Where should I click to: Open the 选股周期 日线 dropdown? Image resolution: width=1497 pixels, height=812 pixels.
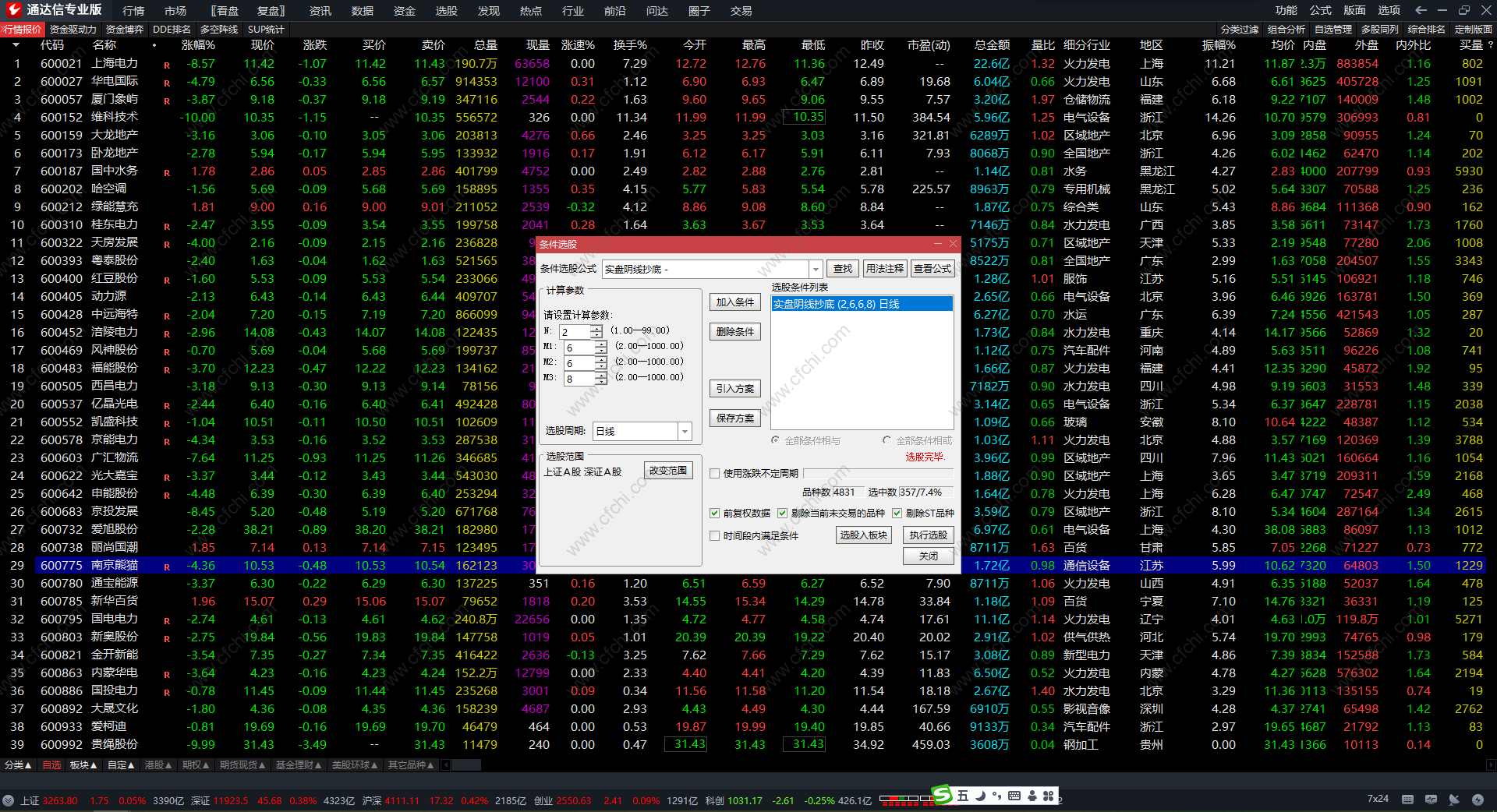click(x=685, y=432)
